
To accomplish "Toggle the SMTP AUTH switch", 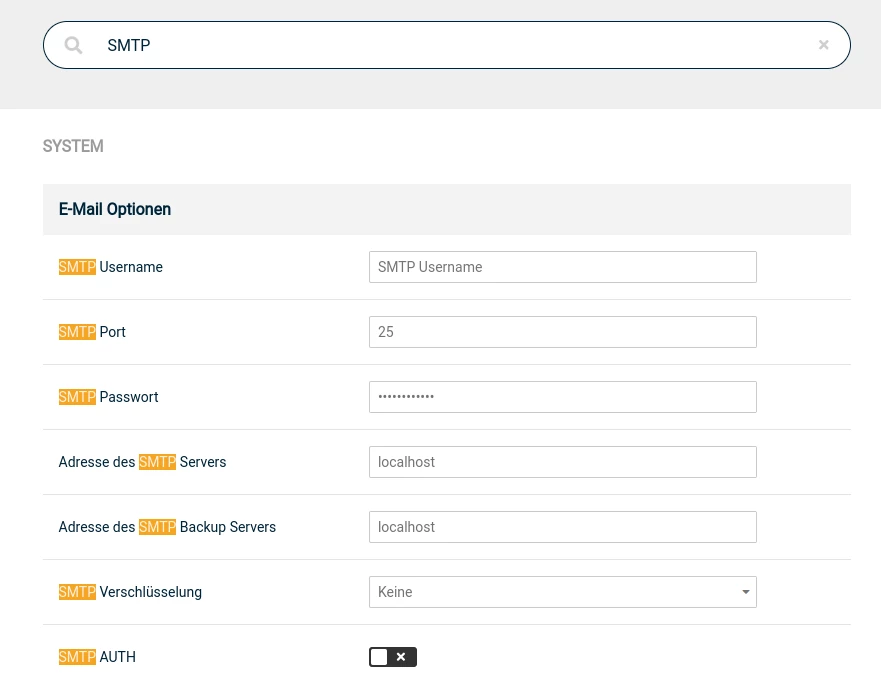I will tap(393, 657).
